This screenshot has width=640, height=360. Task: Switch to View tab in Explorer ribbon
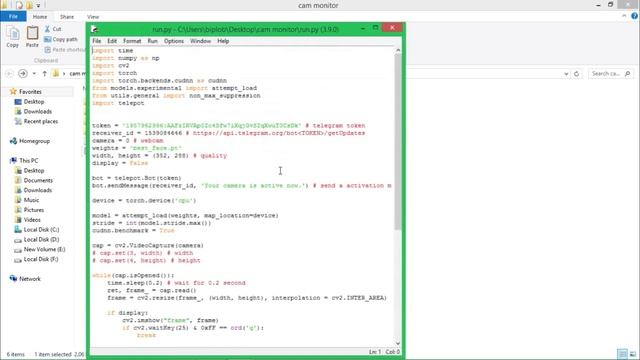click(93, 17)
